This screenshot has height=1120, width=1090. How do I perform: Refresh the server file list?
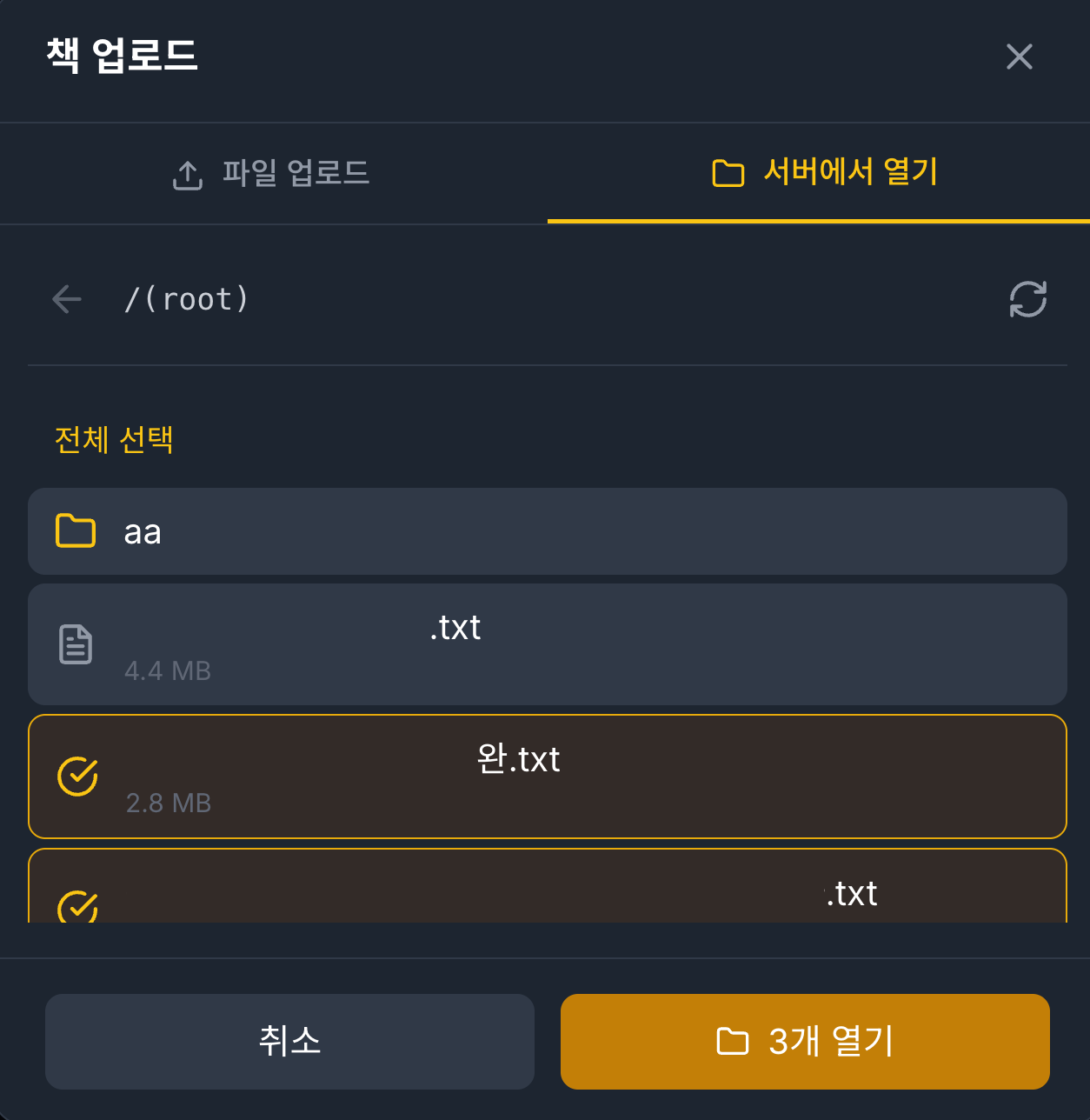pyautogui.click(x=1027, y=299)
